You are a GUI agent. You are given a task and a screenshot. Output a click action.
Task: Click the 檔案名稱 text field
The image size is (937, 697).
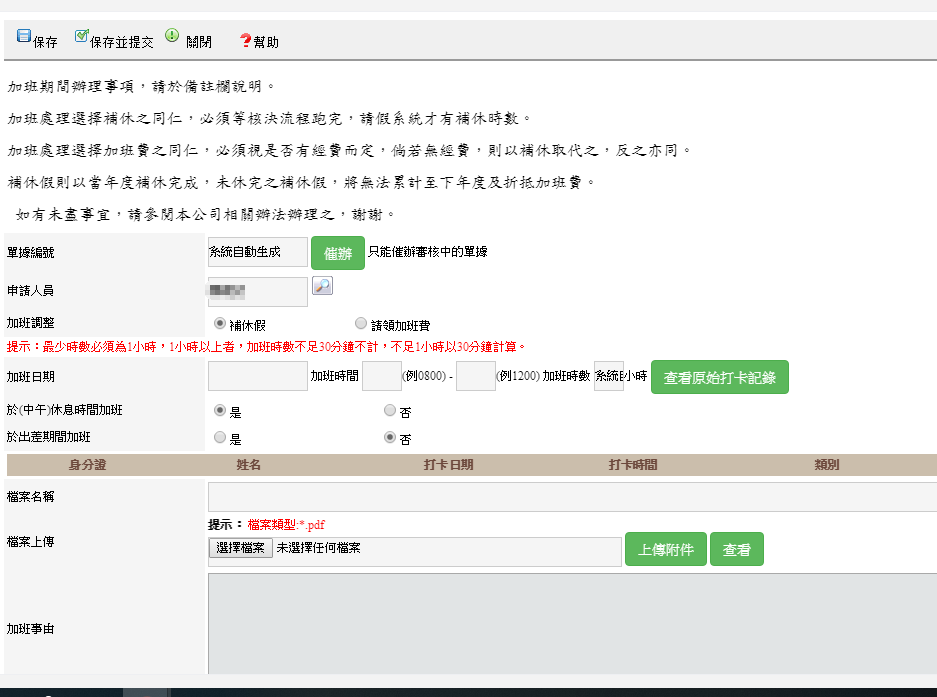click(x=570, y=497)
